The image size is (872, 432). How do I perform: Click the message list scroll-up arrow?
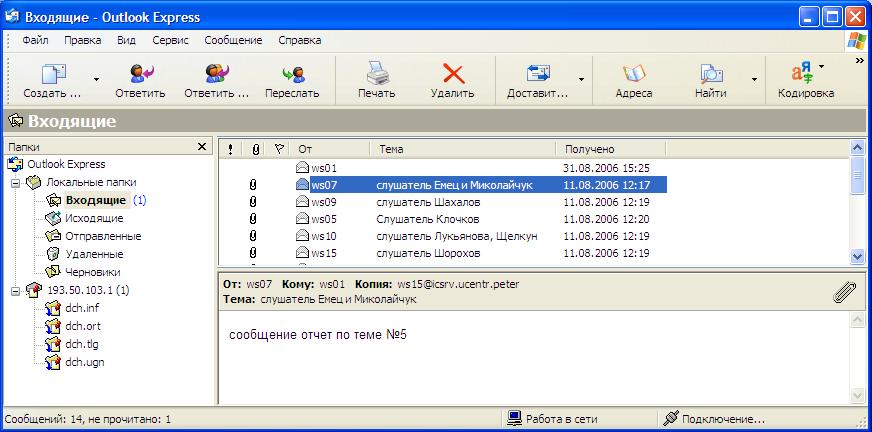click(x=858, y=148)
